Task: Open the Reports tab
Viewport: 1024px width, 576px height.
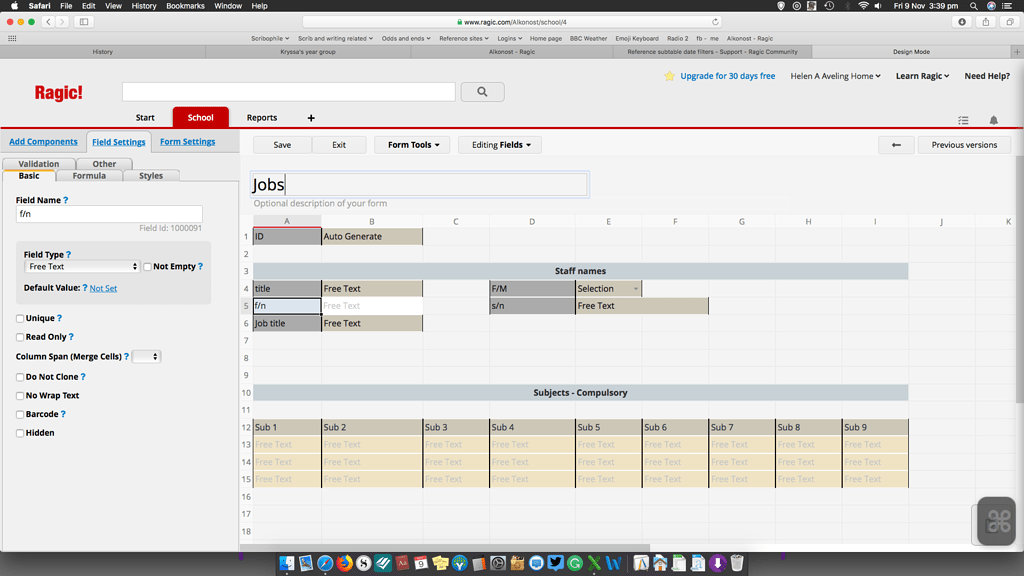Action: click(262, 118)
